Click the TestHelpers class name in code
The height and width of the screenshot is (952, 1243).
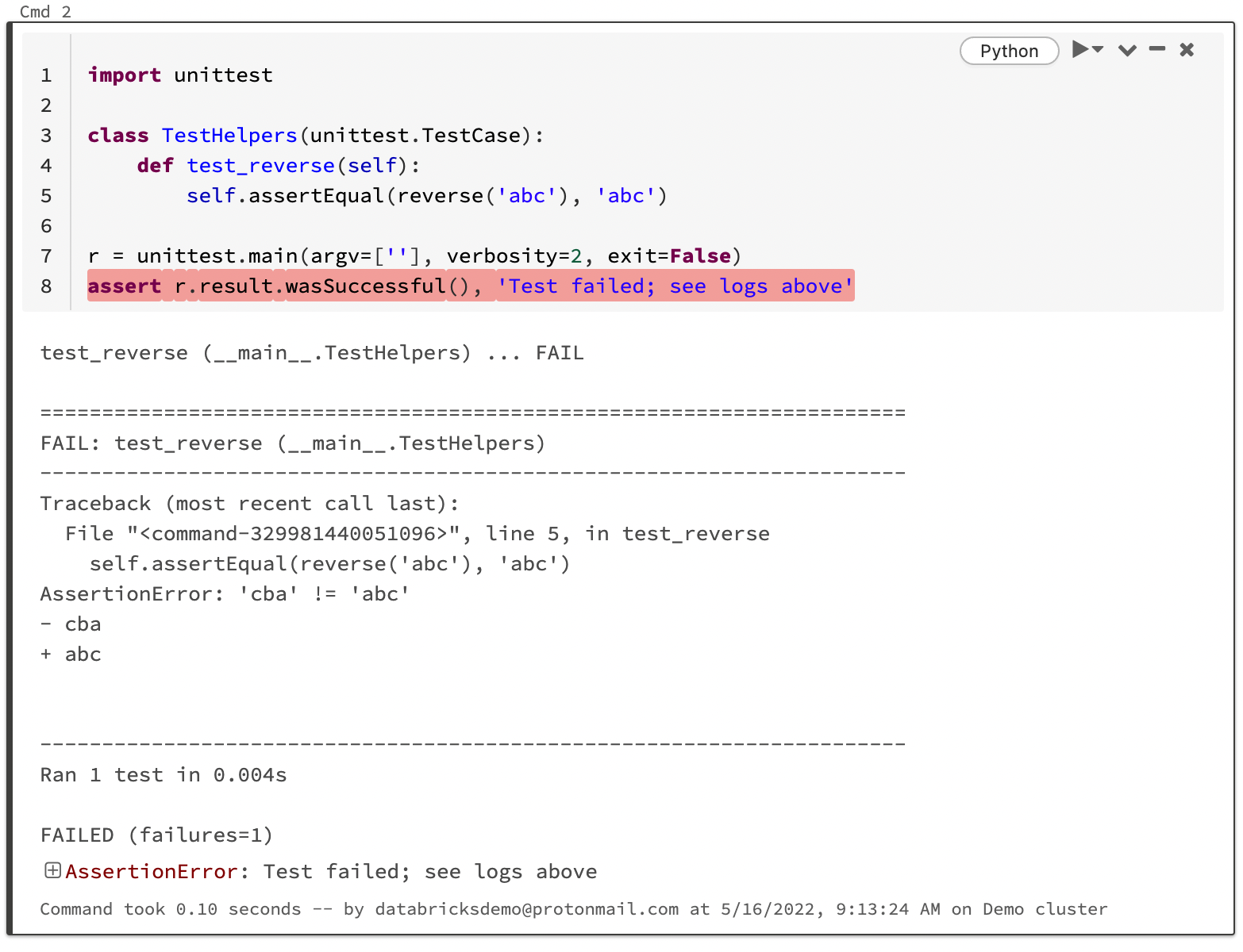pos(229,136)
